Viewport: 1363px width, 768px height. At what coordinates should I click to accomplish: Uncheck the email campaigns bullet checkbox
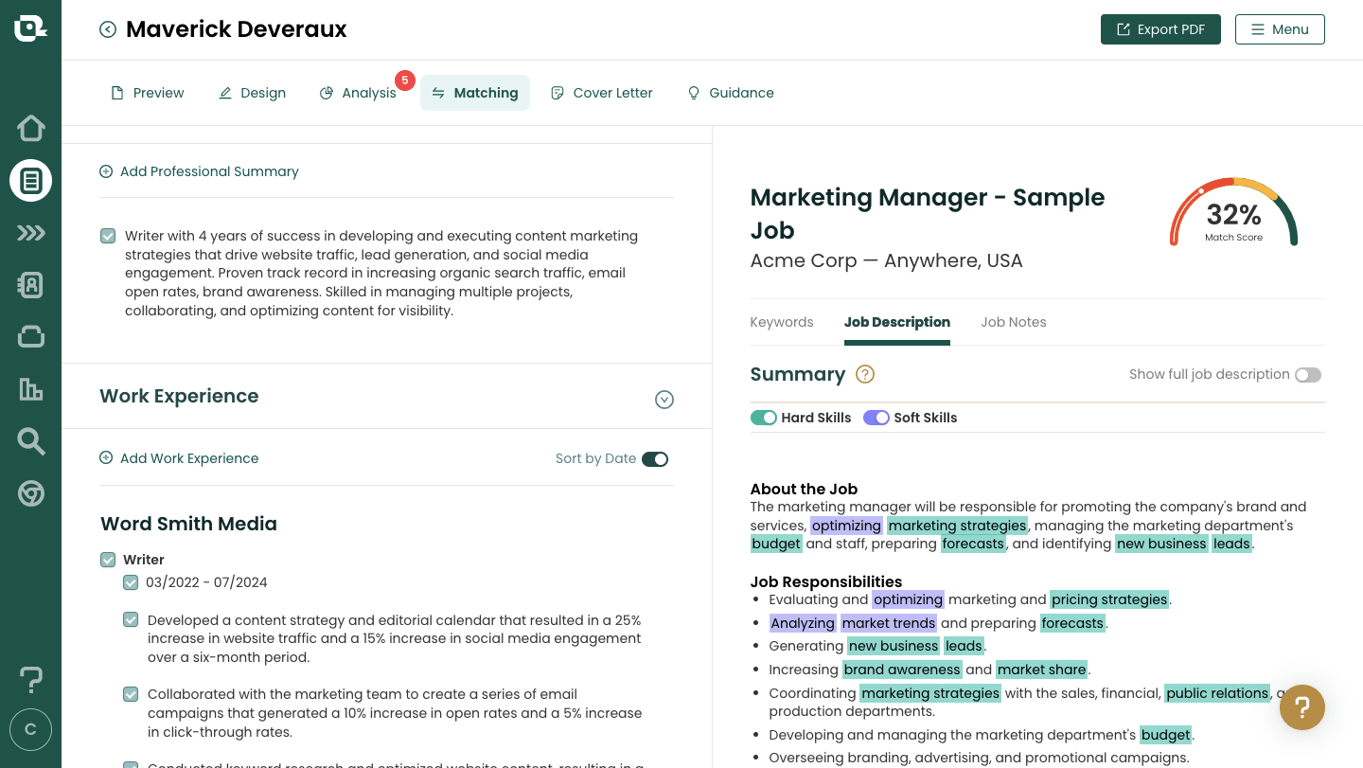coord(131,694)
